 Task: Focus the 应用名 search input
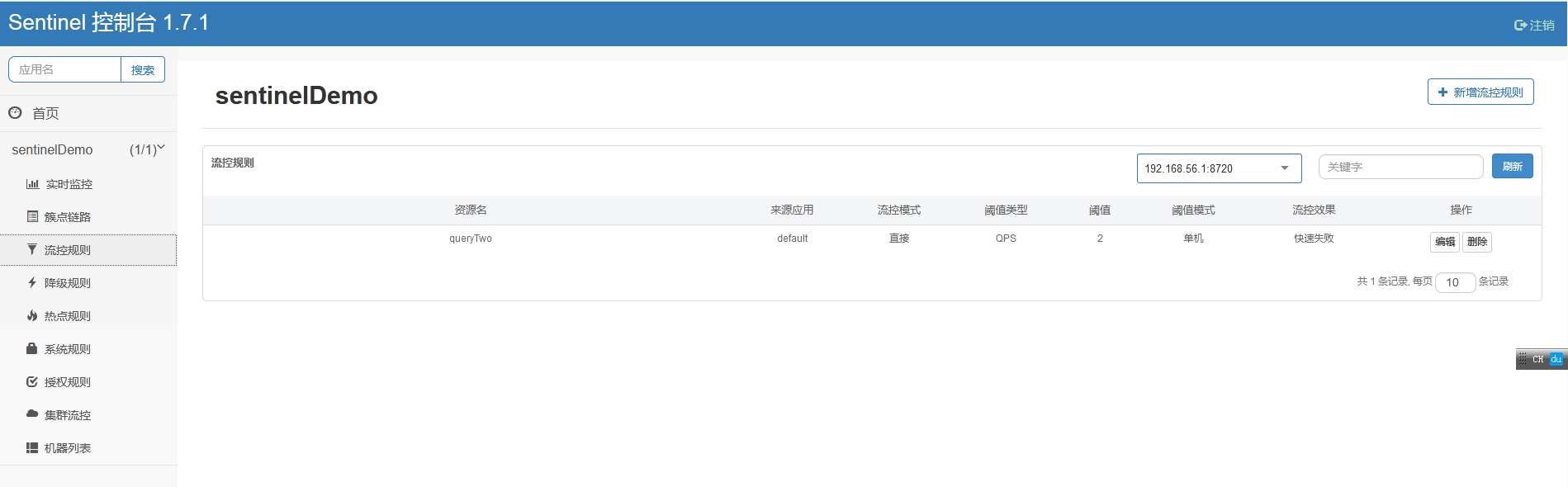pos(64,69)
